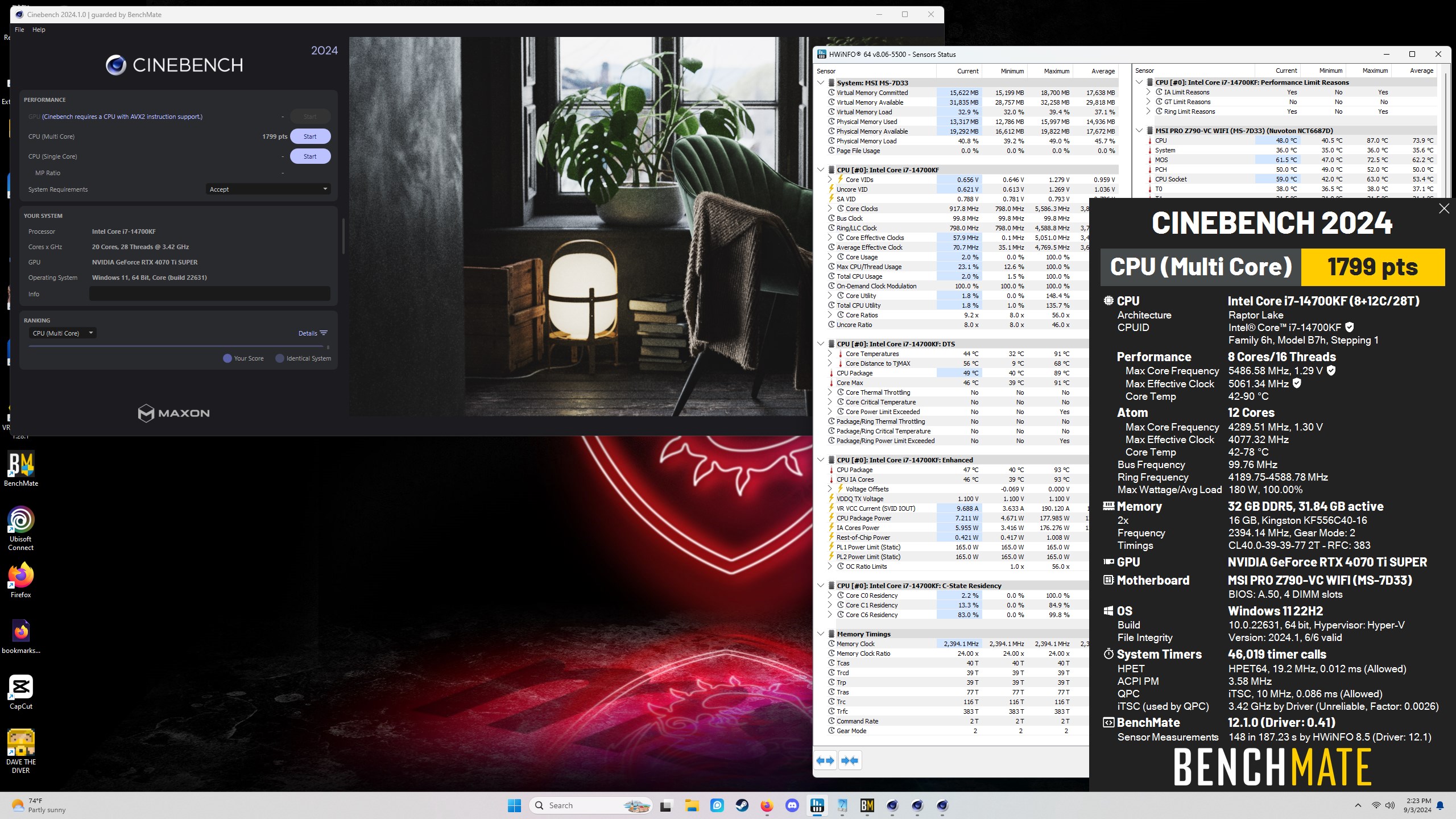Click the Info text field in Your System

tap(209, 294)
